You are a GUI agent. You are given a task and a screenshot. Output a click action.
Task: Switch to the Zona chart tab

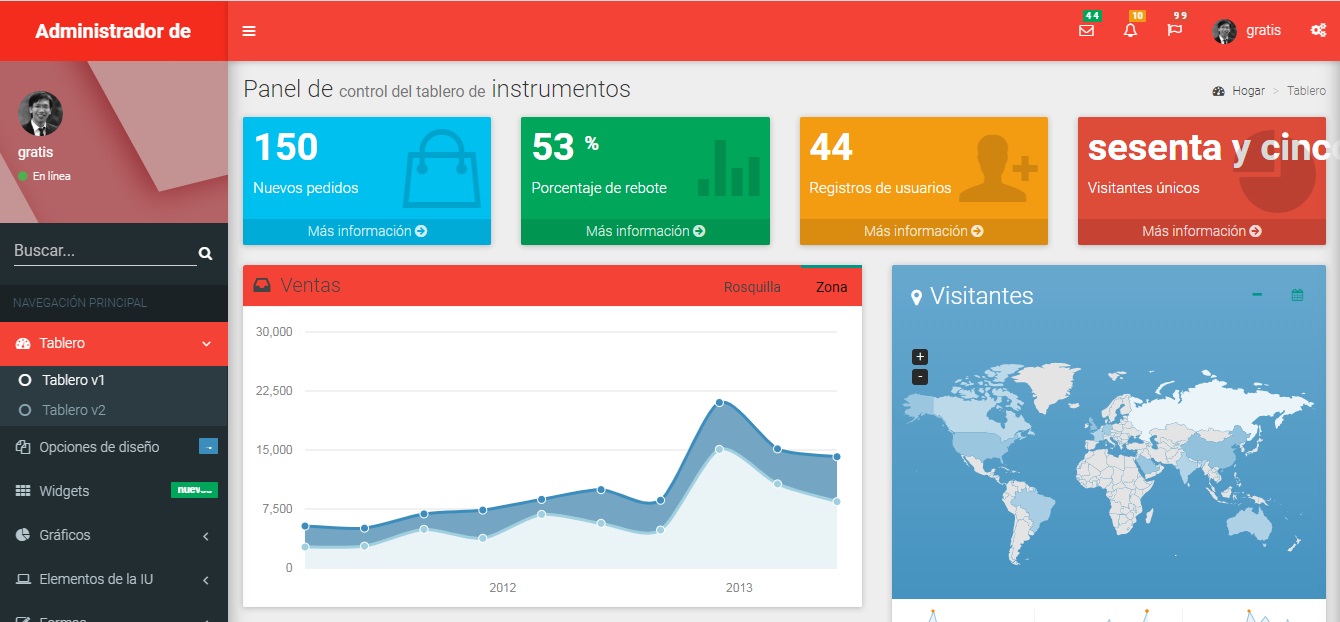831,287
